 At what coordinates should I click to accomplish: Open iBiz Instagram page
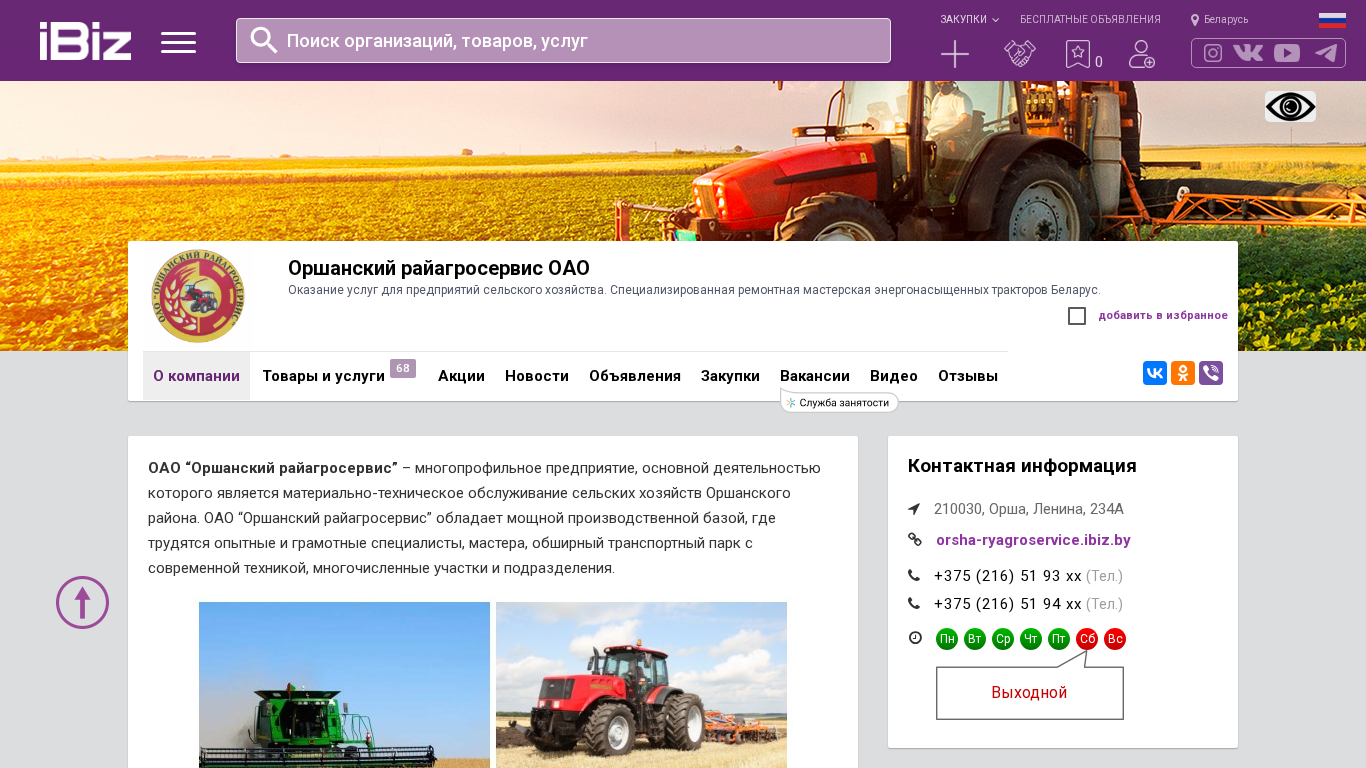[1213, 53]
